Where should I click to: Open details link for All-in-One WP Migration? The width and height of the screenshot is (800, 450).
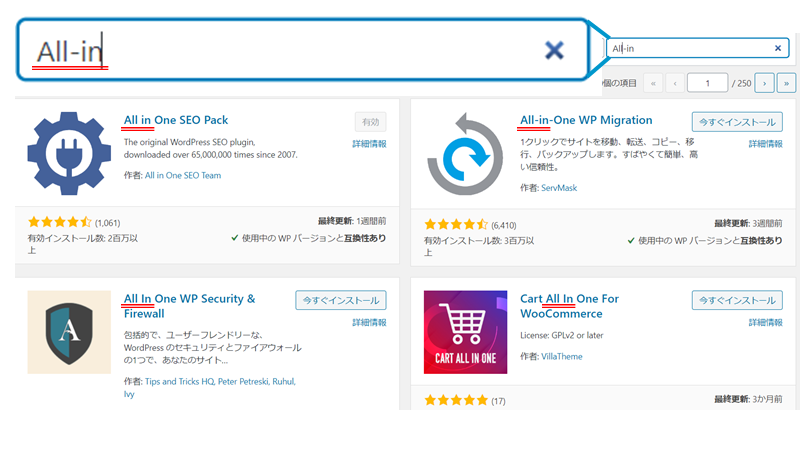765,144
